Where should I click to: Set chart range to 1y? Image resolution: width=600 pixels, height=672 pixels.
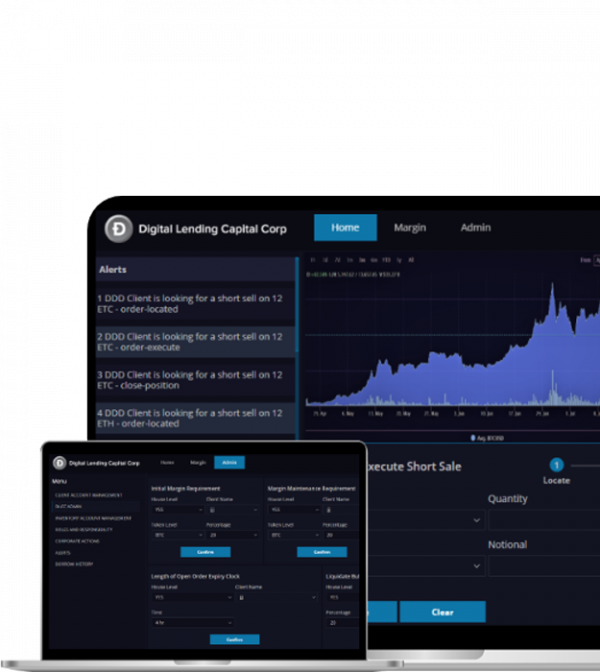click(x=399, y=260)
